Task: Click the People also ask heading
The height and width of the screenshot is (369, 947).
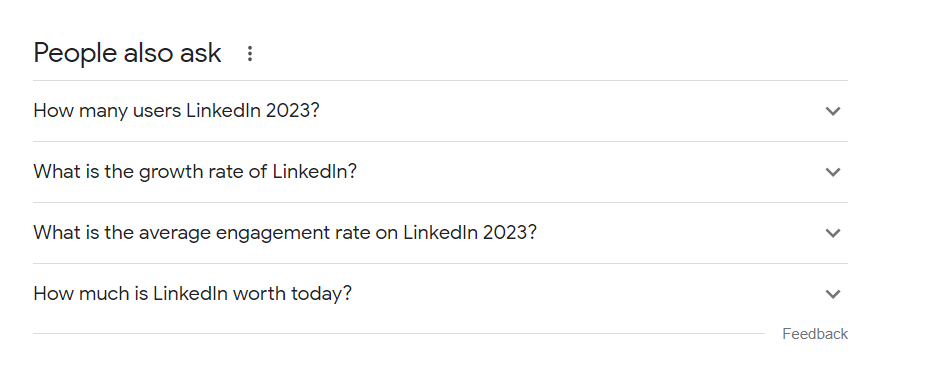Action: coord(127,53)
